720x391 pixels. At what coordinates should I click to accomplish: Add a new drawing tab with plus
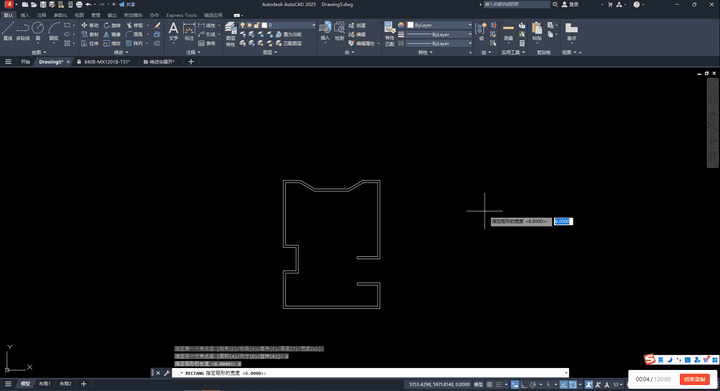point(191,61)
